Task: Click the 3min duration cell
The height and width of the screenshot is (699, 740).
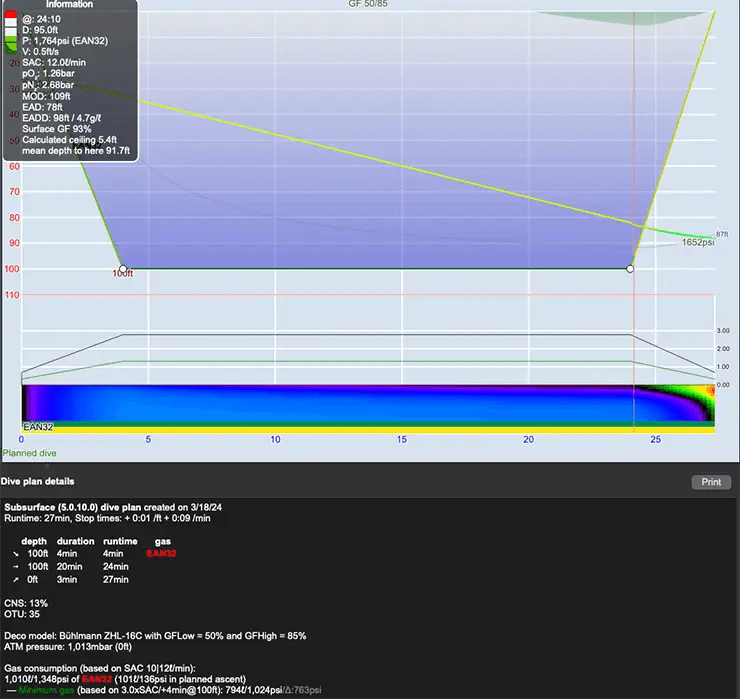Action: (x=67, y=580)
